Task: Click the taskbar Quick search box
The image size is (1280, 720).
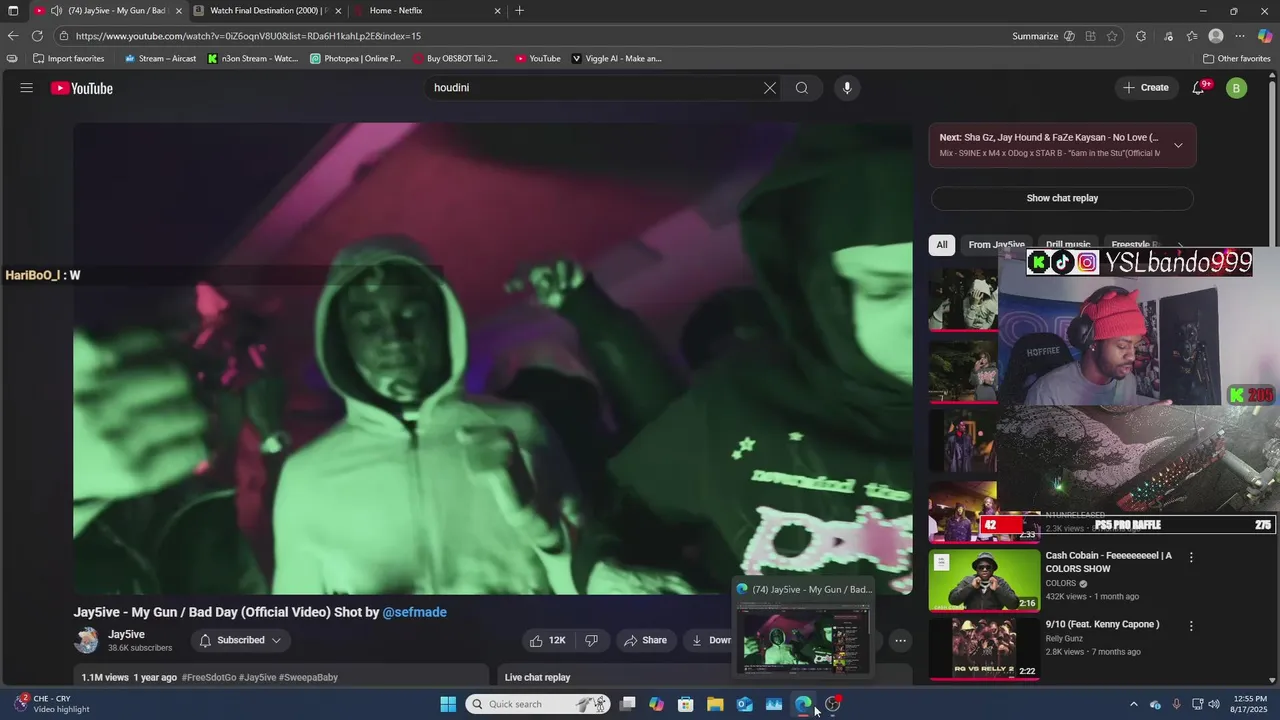Action: pos(538,704)
